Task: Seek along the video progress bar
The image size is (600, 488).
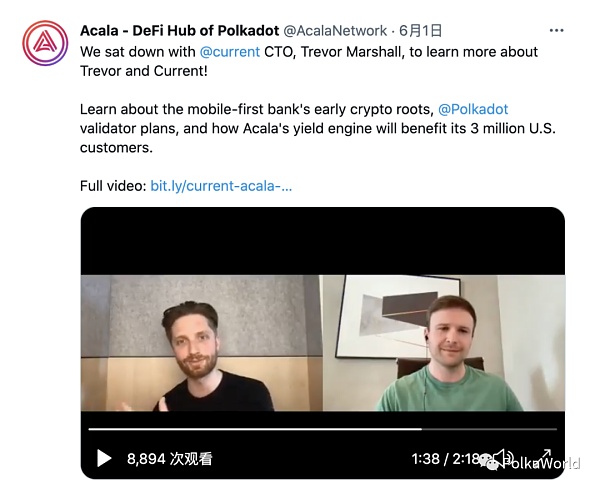Action: 323,429
